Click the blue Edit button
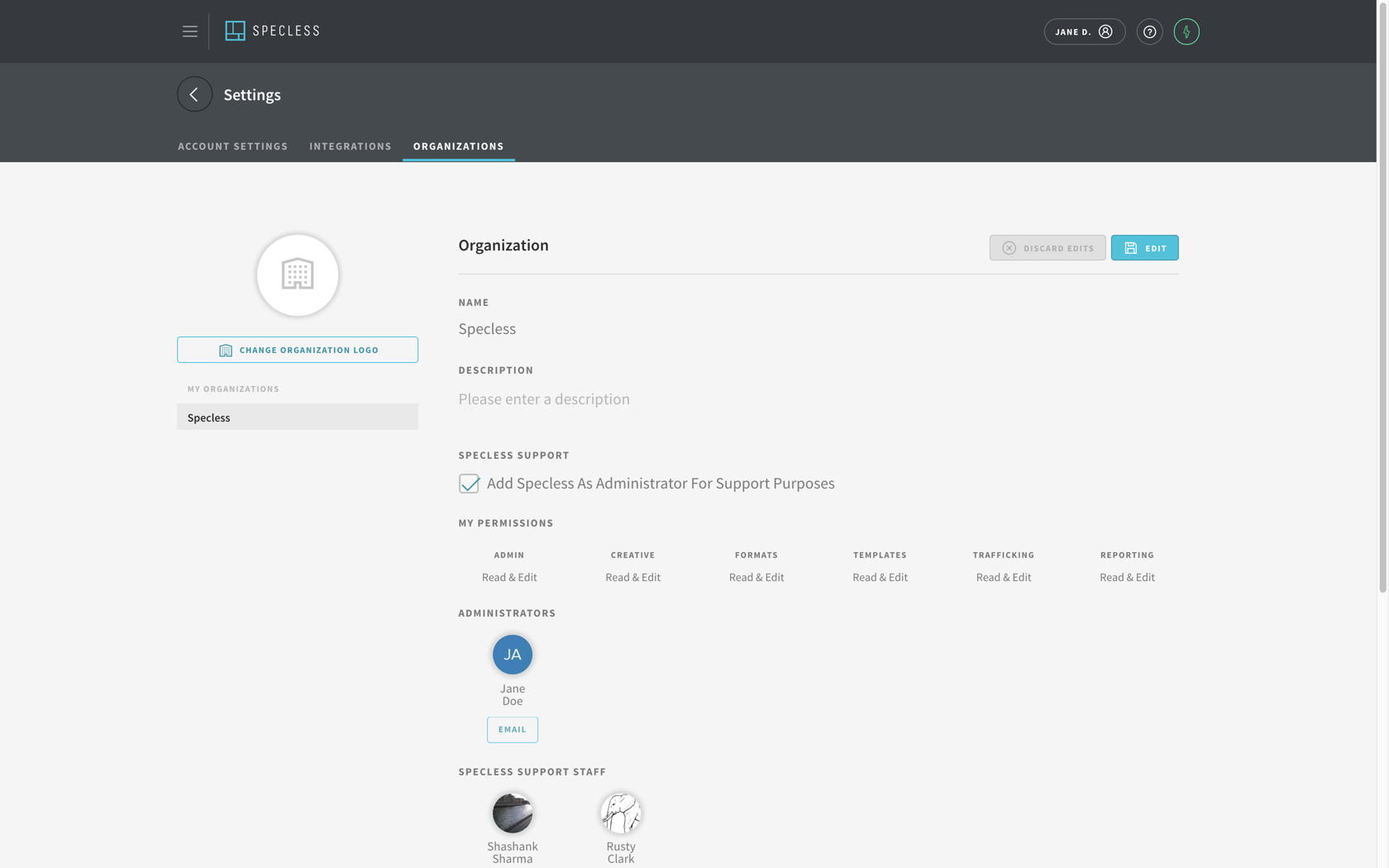1389x868 pixels. [x=1144, y=248]
